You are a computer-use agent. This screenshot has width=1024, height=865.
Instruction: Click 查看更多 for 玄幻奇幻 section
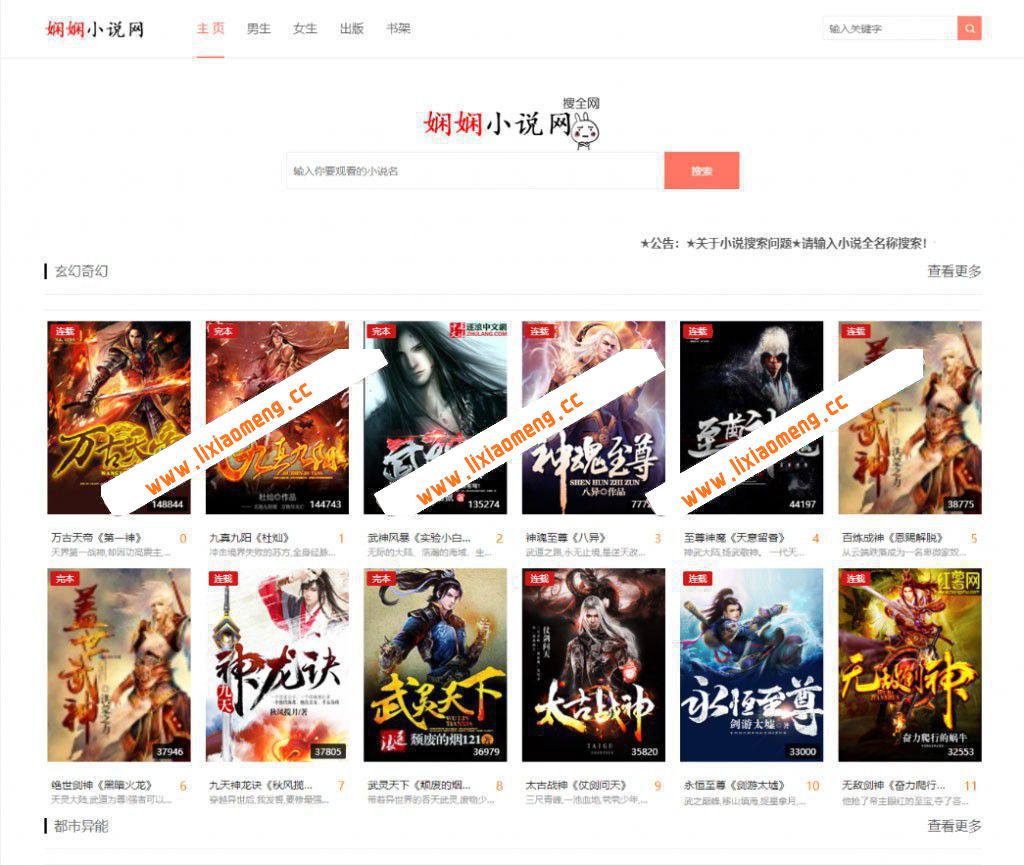point(954,271)
